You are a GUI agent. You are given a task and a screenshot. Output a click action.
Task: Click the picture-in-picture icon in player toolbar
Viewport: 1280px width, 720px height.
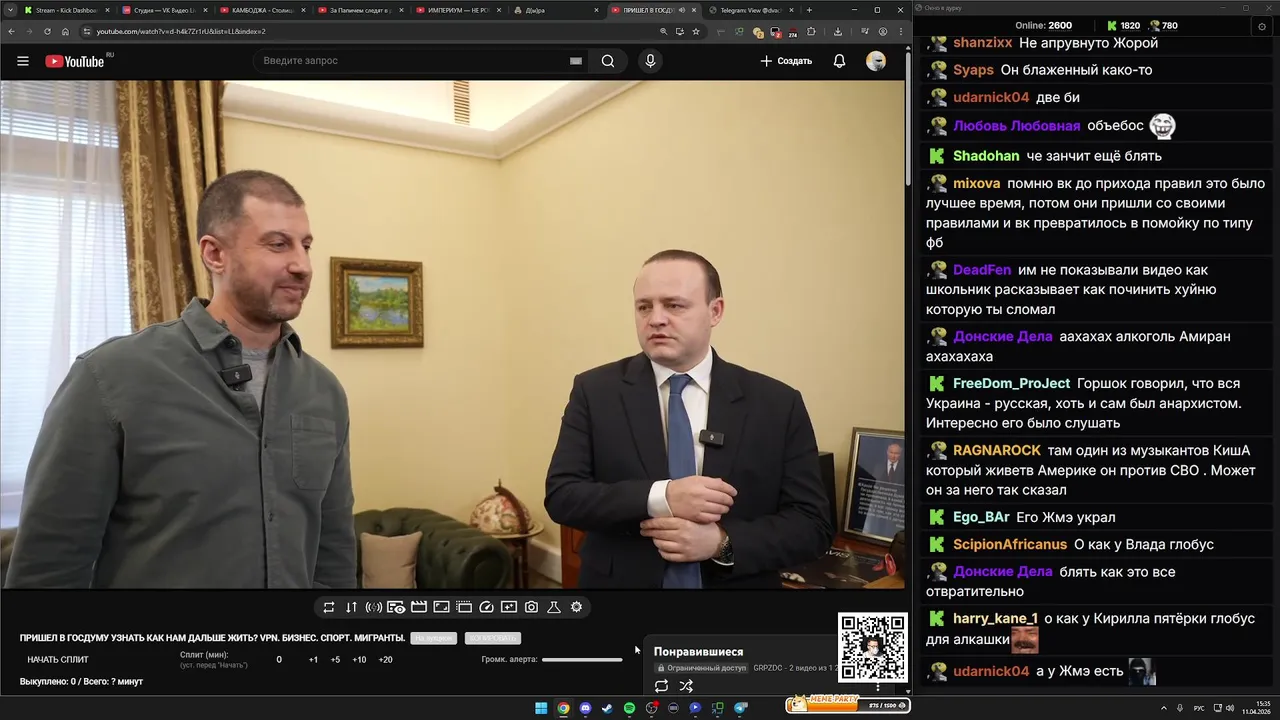(x=441, y=607)
